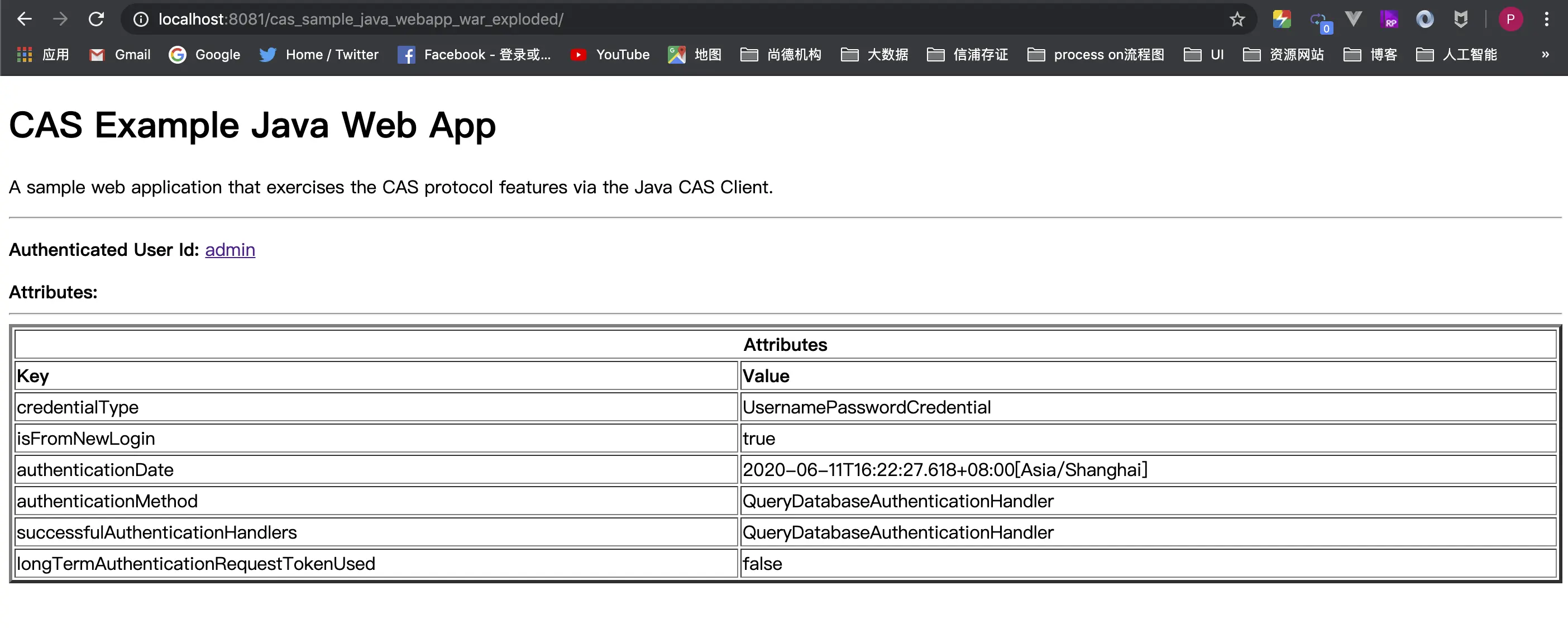The image size is (1568, 628).
Task: Bookmark this page with the star icon
Action: click(x=1237, y=19)
